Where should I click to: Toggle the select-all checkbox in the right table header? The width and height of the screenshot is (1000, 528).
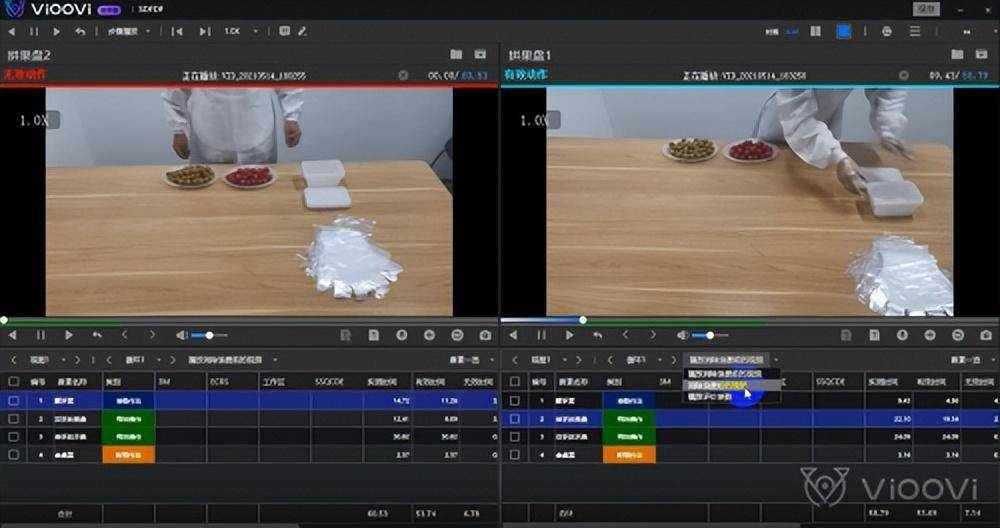point(514,381)
